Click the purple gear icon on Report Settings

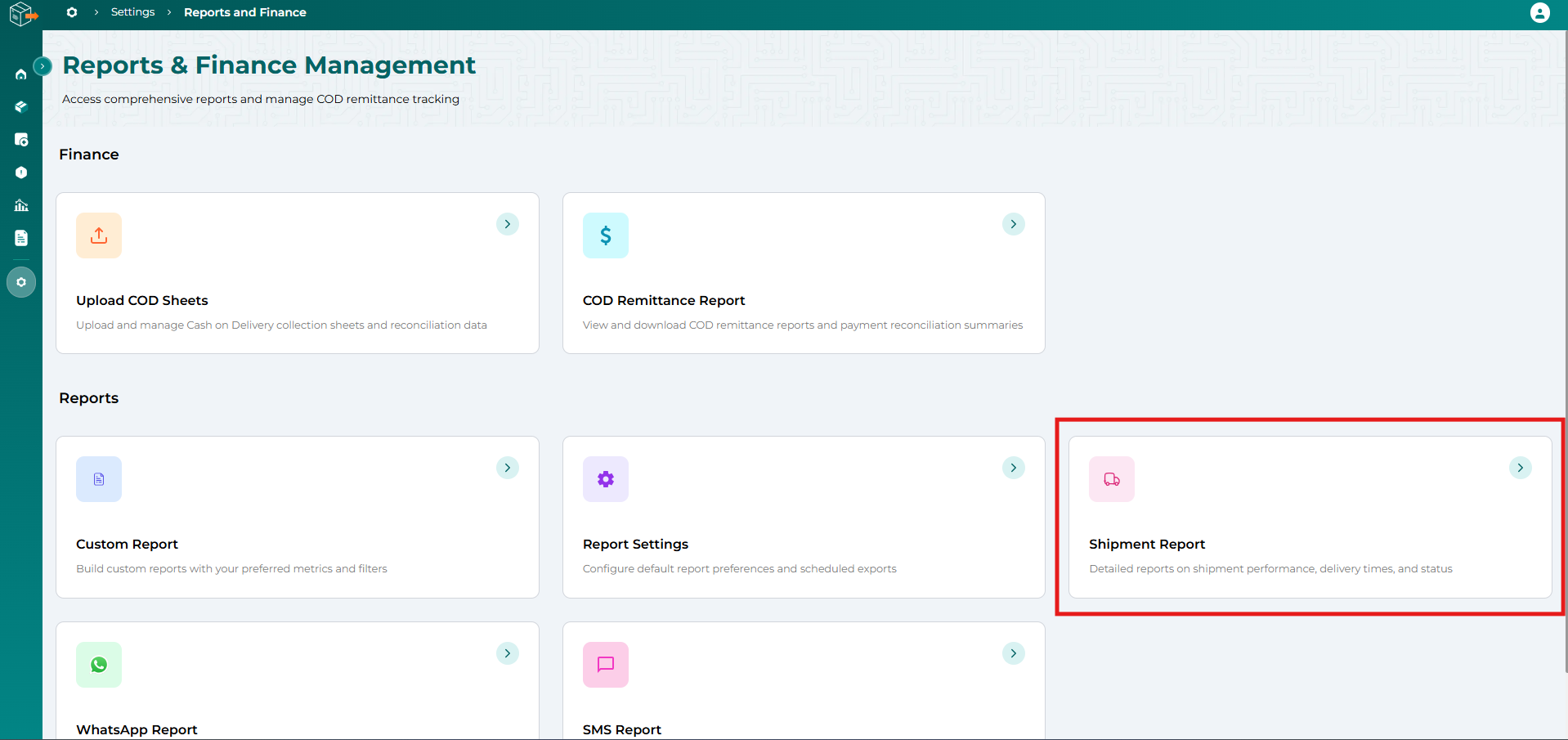(606, 479)
